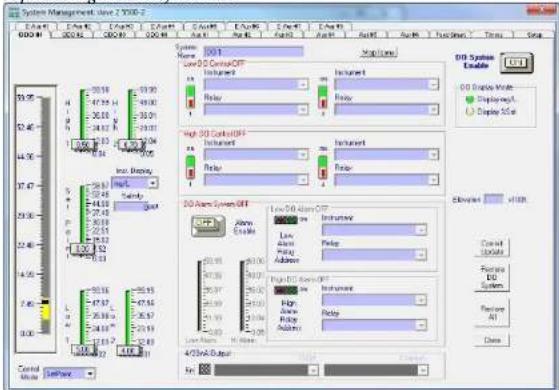This screenshot has height=390, width=559.
Task: Click the underlined button beside System Name
Action: pyautogui.click(x=379, y=53)
